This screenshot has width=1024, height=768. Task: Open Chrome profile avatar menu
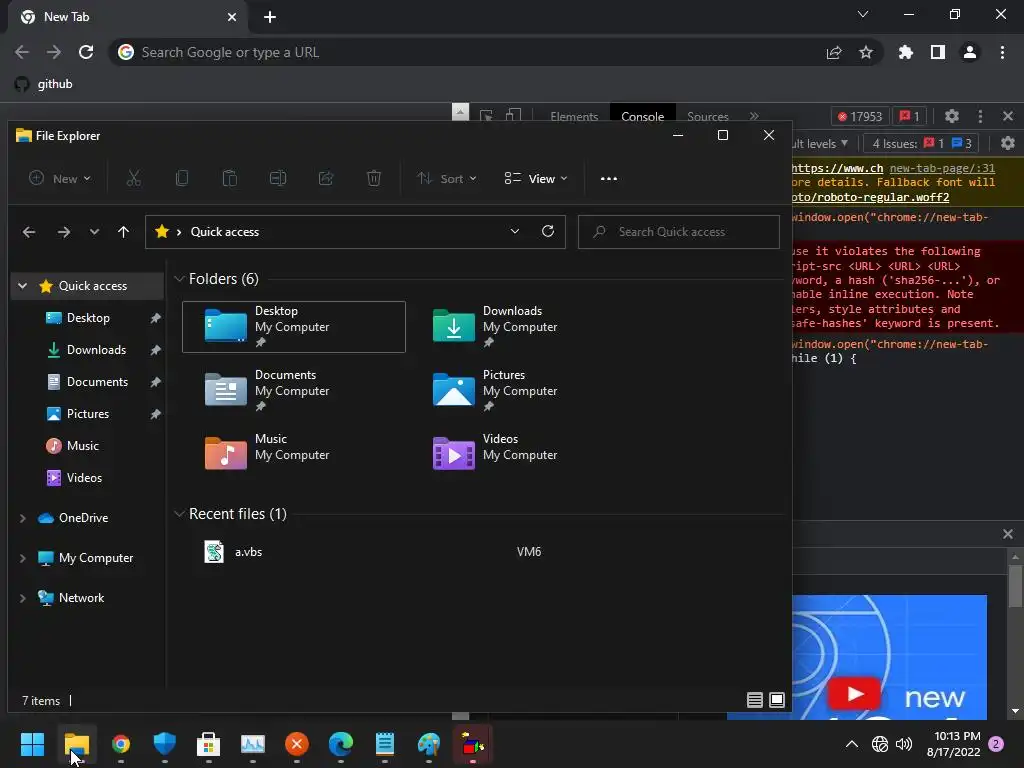click(970, 52)
